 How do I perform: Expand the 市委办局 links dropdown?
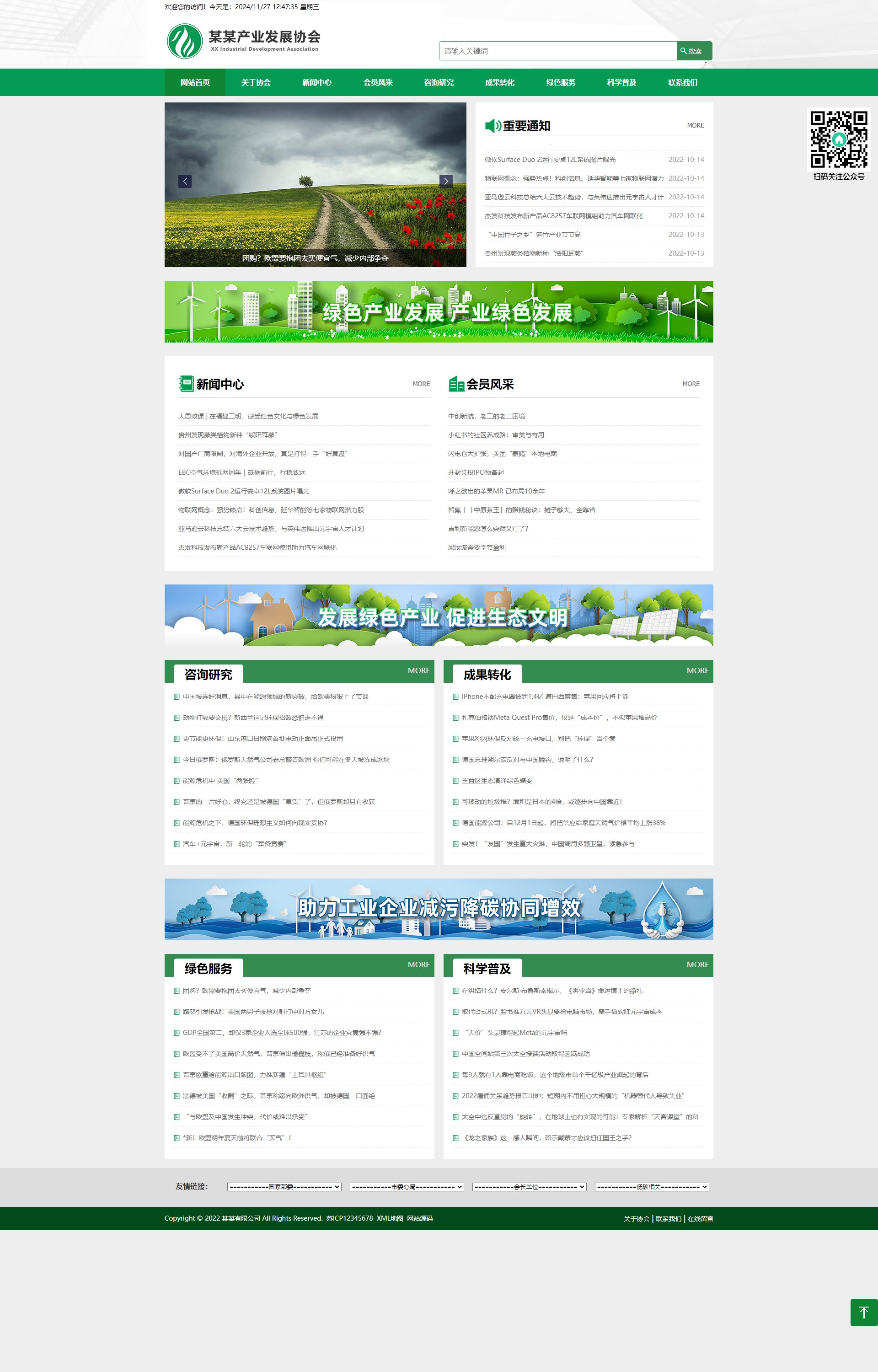coord(407,1187)
